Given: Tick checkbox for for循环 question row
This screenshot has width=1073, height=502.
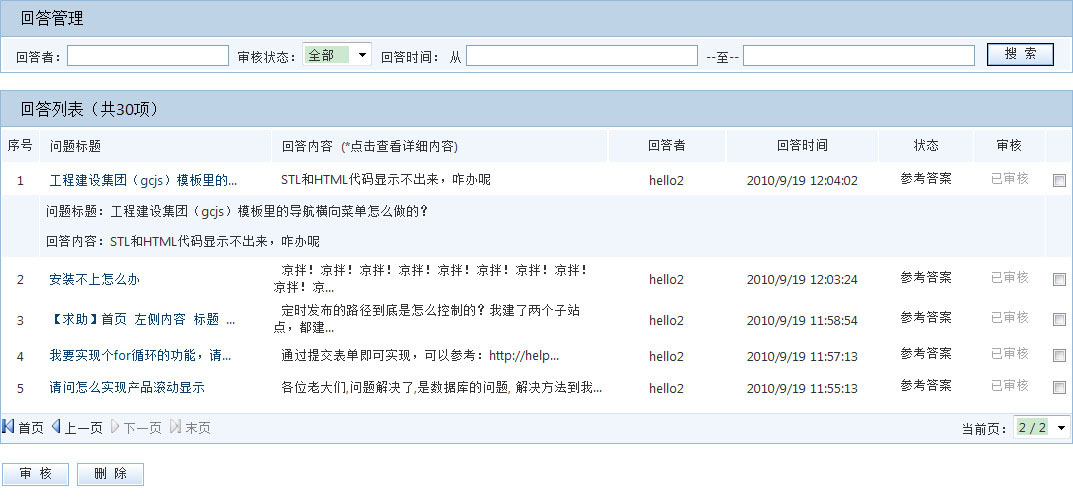Looking at the screenshot, I should pyautogui.click(x=1059, y=356).
